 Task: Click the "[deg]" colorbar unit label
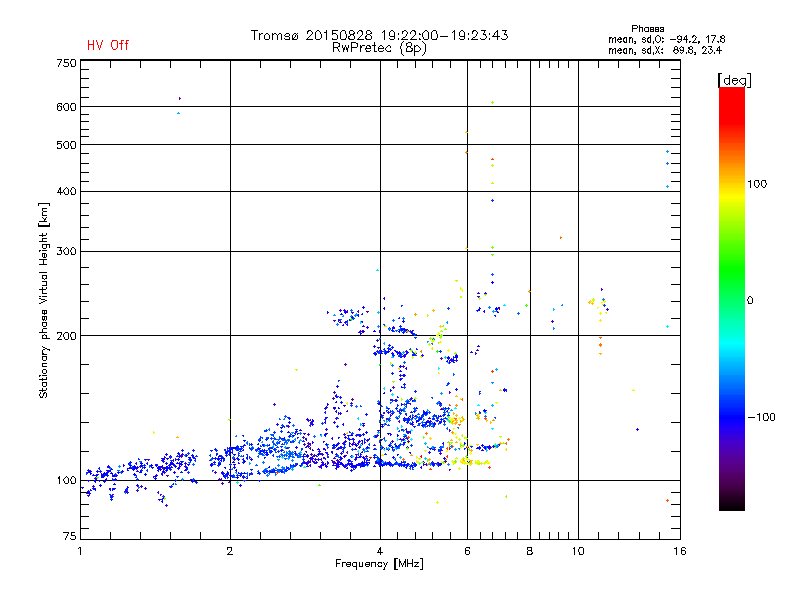point(734,80)
